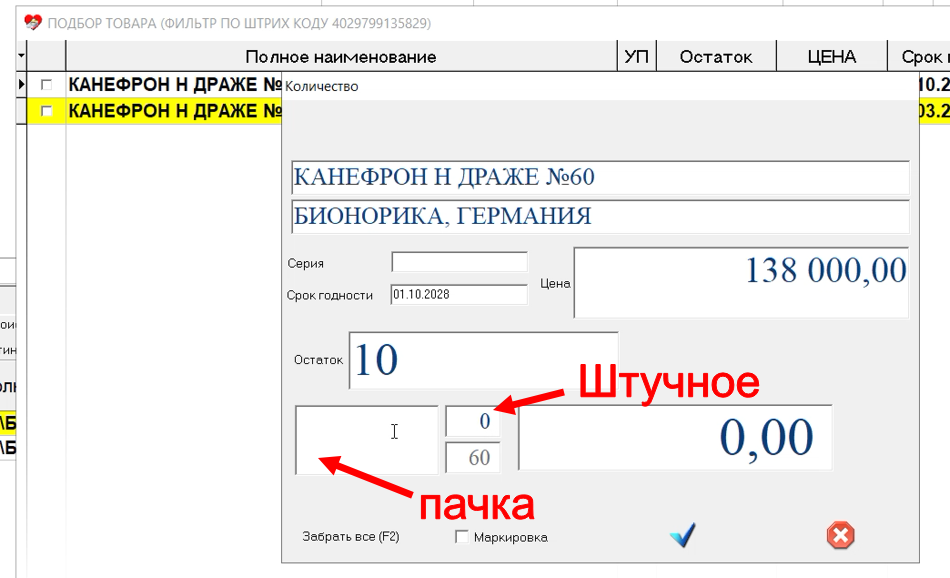Screen dimensions: 950x578
Task: Click the Остаток column header
Action: click(716, 57)
